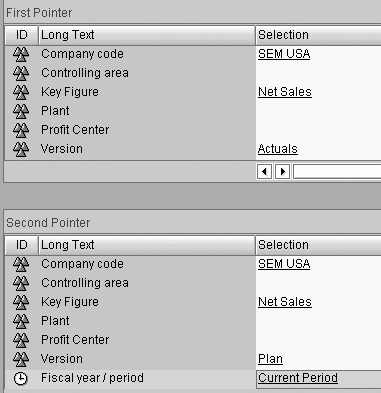
Task: Open SEM USA selection in First Pointer
Action: pos(284,54)
